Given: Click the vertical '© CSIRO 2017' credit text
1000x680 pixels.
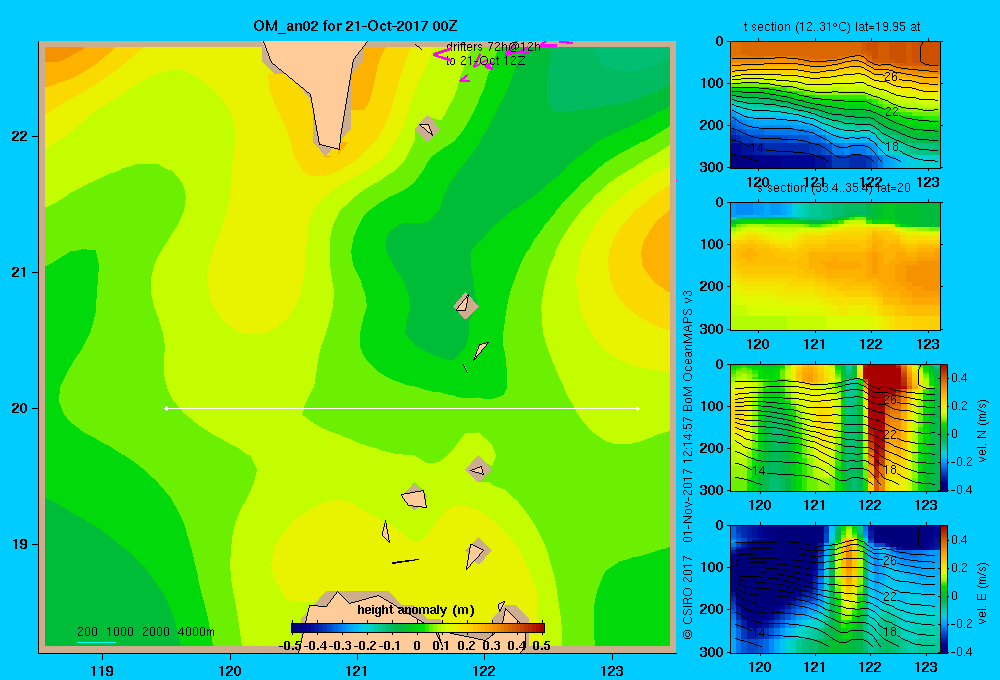Looking at the screenshot, I should [688, 597].
